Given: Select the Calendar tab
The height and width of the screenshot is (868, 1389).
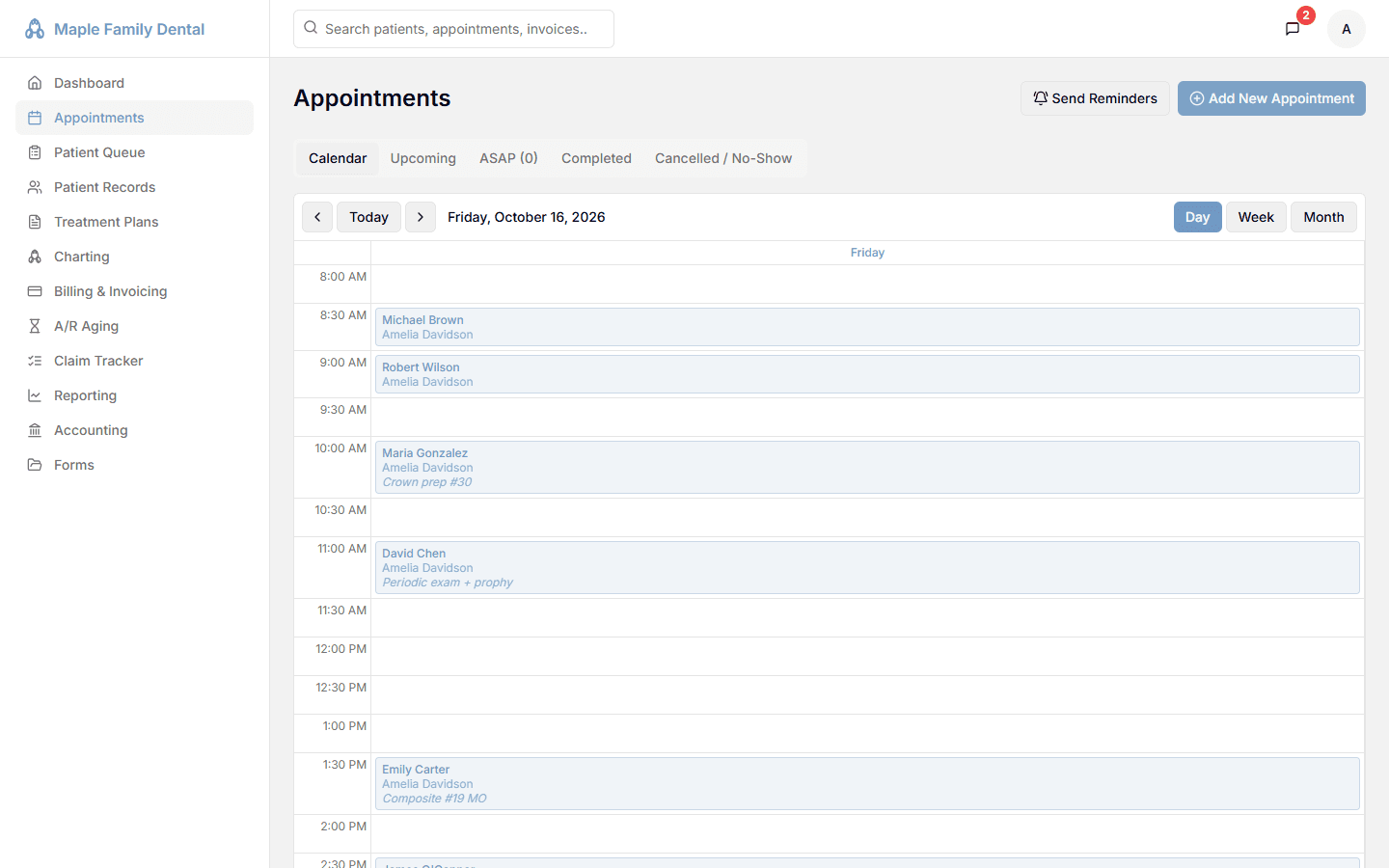Looking at the screenshot, I should click(338, 158).
